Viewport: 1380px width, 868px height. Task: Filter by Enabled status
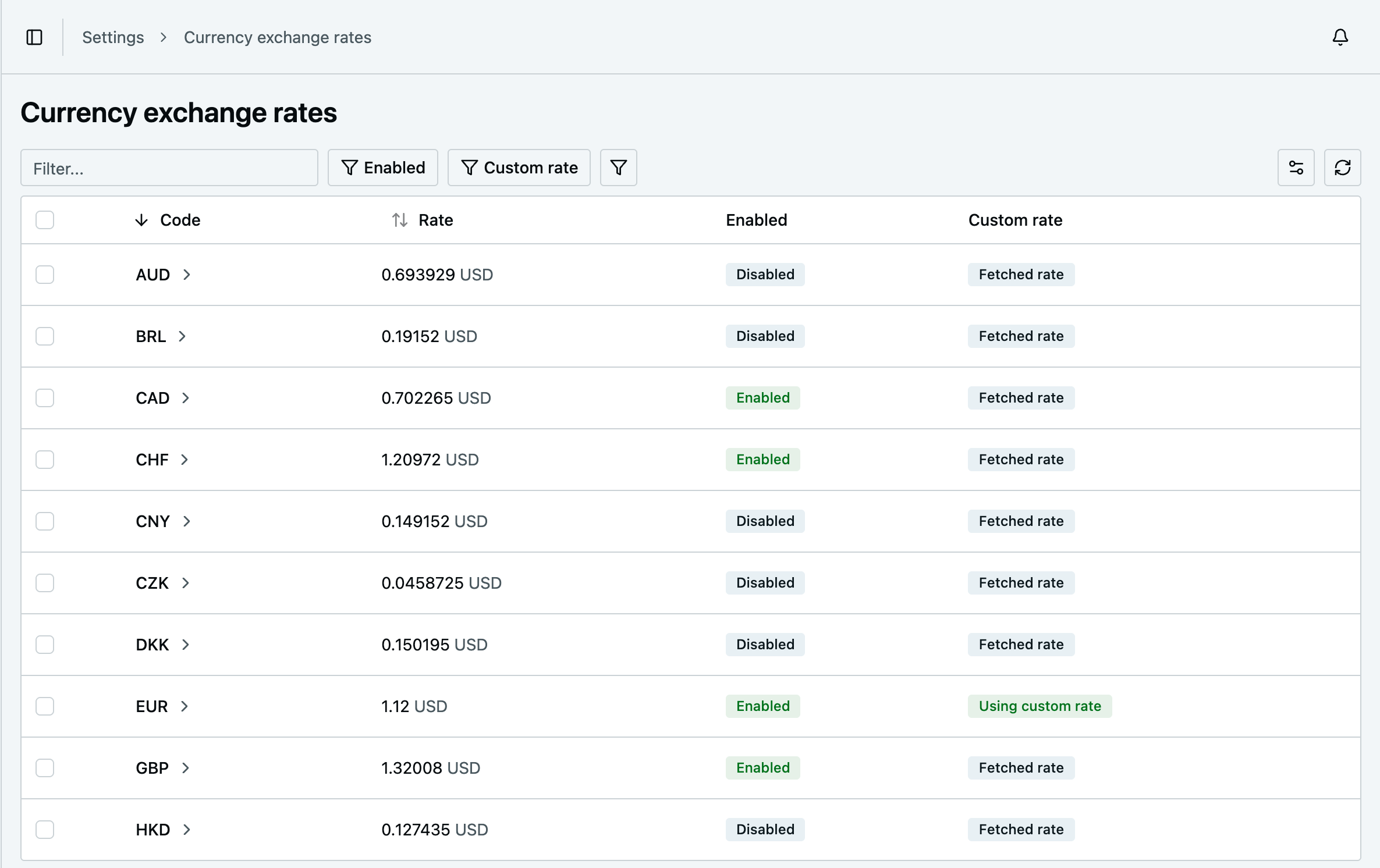[x=382, y=168]
